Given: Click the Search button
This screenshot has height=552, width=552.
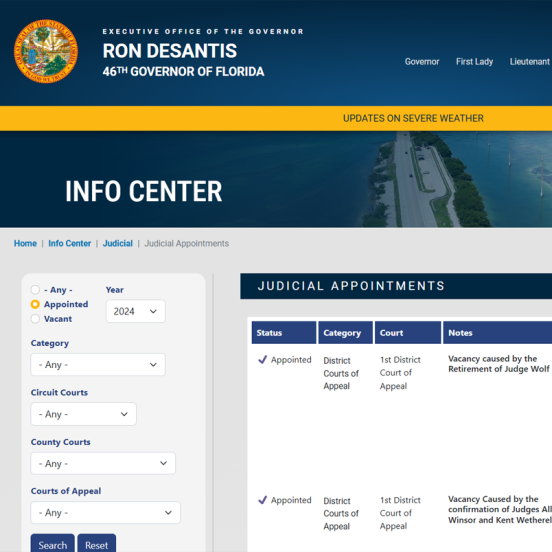Looking at the screenshot, I should [52, 544].
